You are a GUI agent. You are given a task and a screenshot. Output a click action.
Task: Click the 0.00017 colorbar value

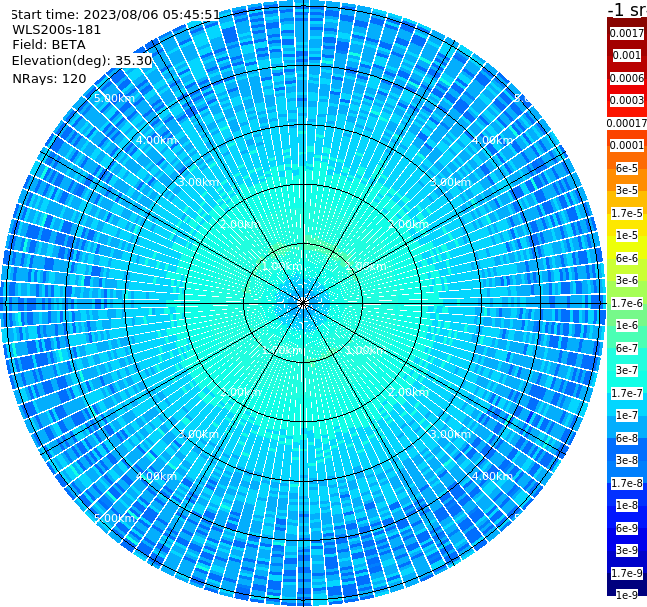coord(627,123)
